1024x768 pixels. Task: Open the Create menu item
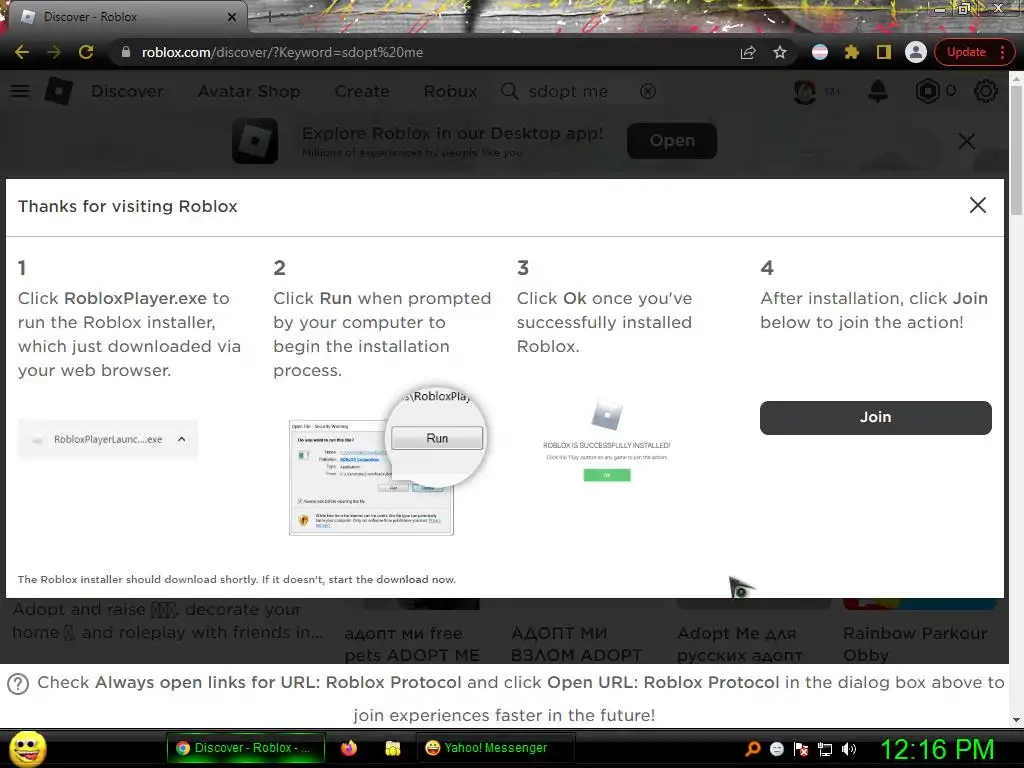point(362,91)
